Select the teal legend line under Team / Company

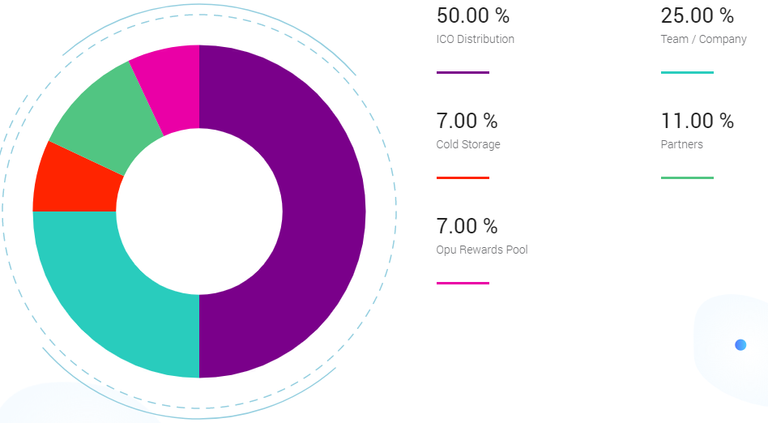click(687, 73)
